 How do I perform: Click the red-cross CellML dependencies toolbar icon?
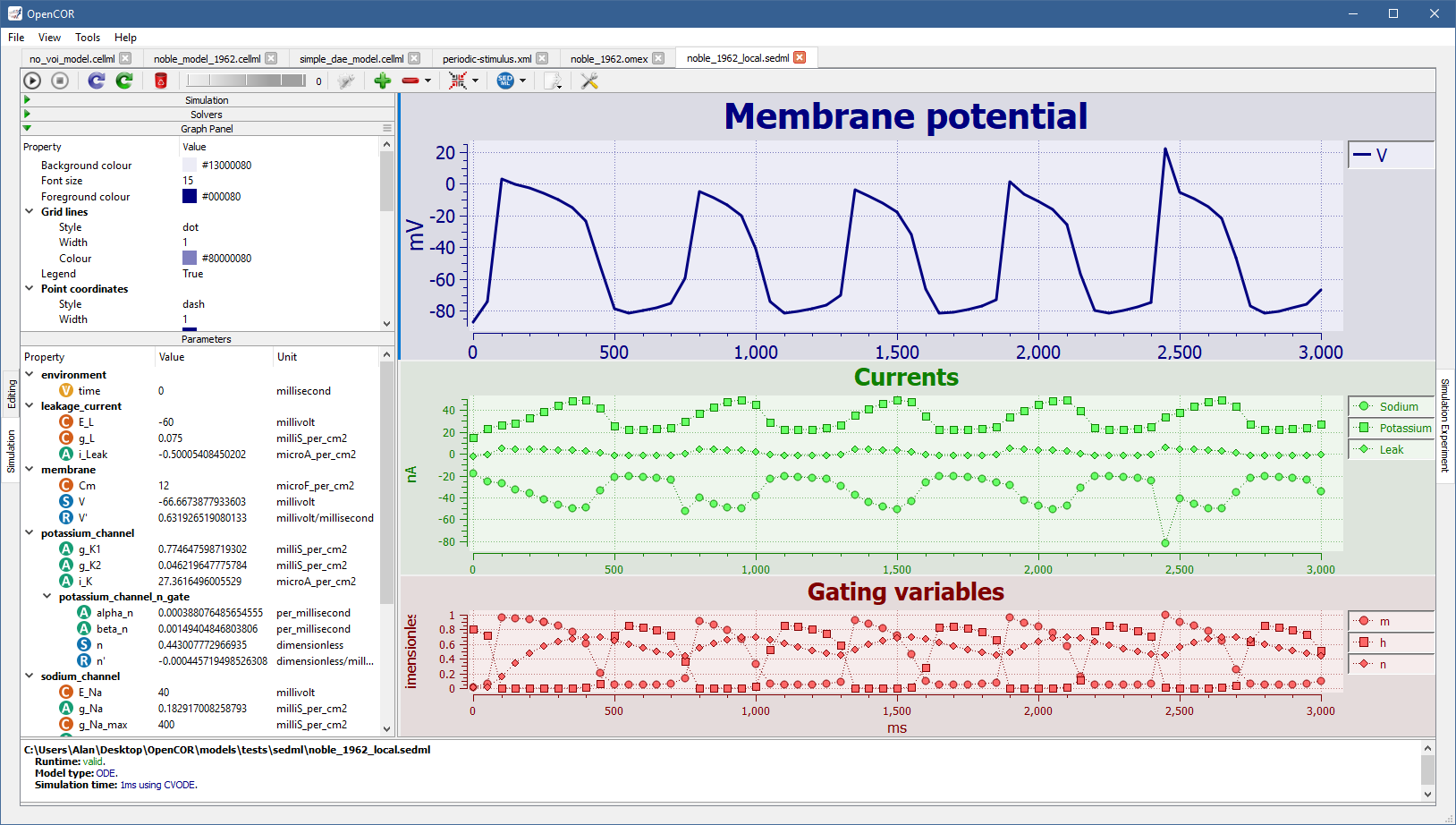click(458, 81)
